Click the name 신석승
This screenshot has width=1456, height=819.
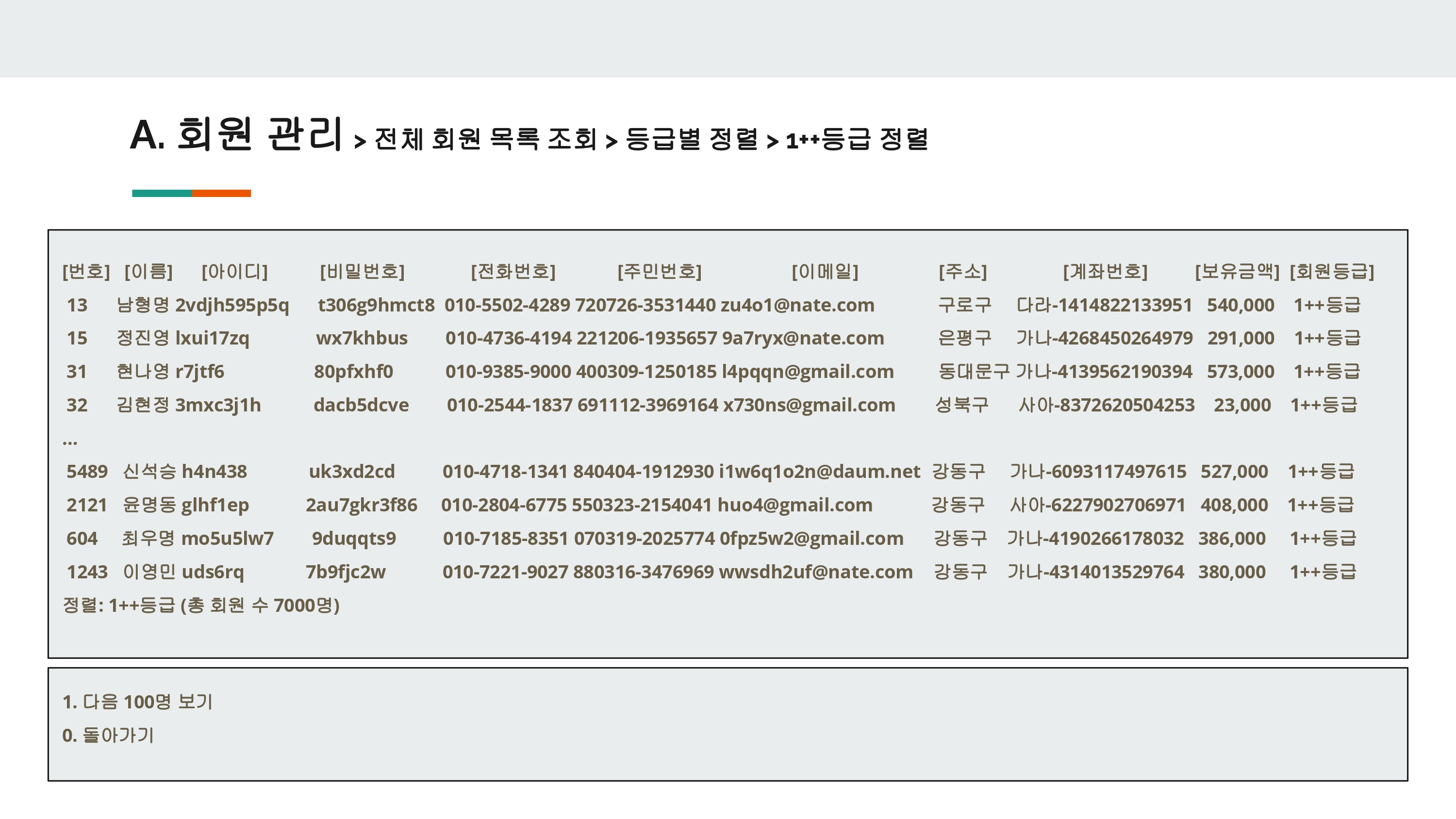click(149, 472)
